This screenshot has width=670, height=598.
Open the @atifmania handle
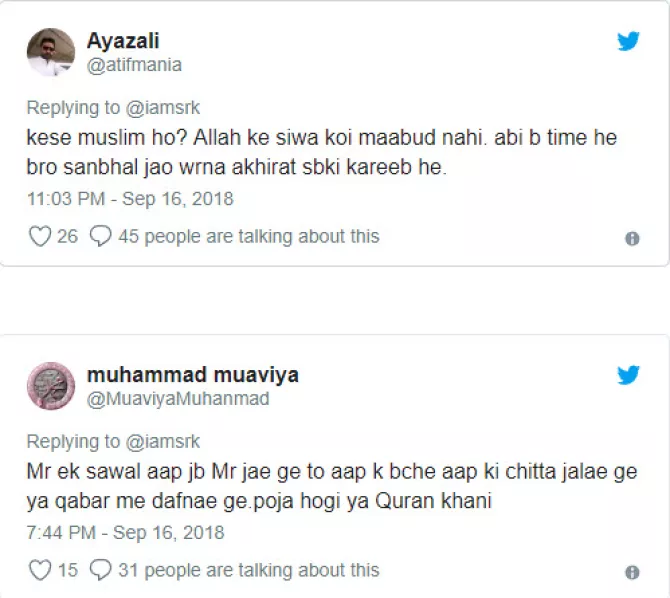tap(134, 65)
